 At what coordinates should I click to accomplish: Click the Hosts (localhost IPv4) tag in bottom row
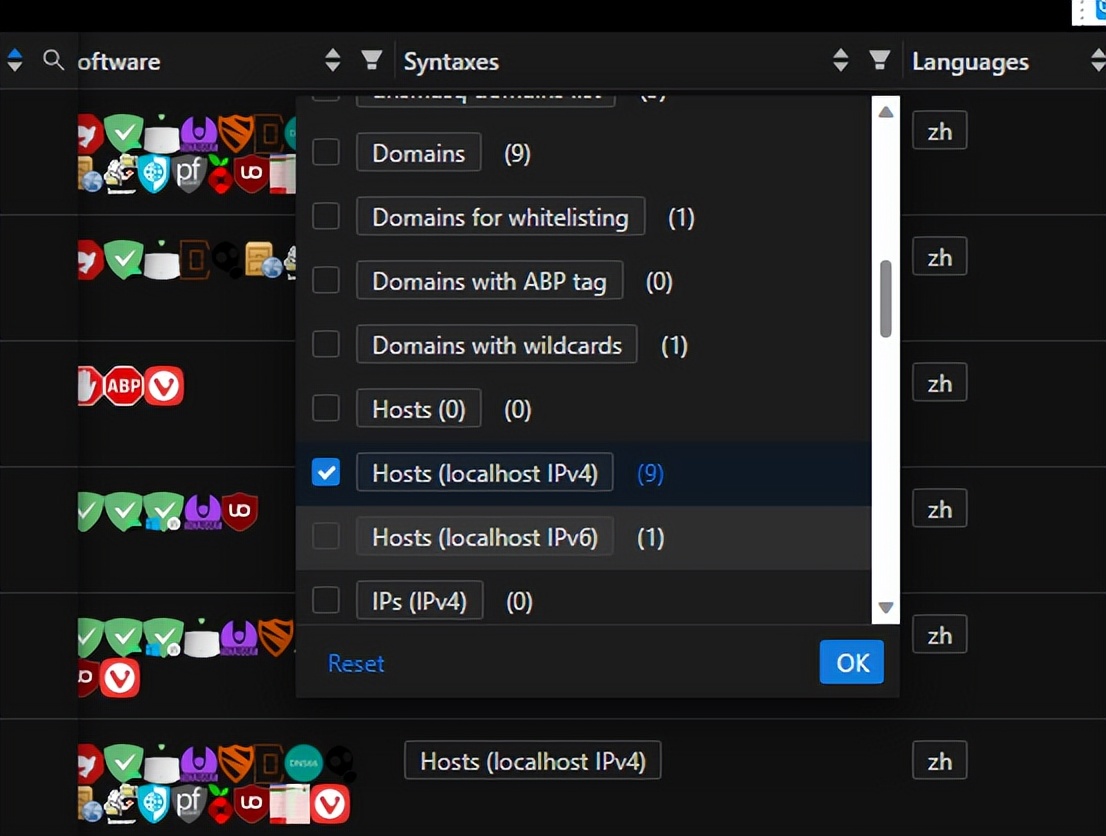(532, 761)
